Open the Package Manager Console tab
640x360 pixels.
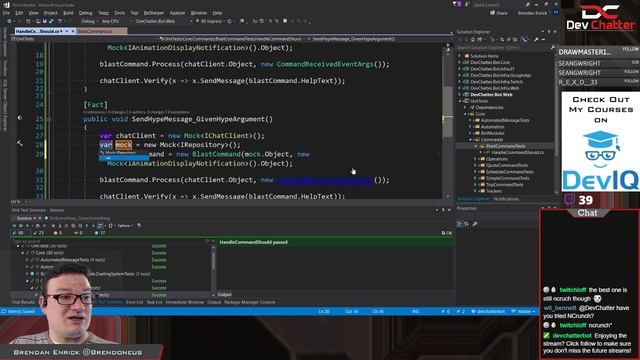(249, 302)
